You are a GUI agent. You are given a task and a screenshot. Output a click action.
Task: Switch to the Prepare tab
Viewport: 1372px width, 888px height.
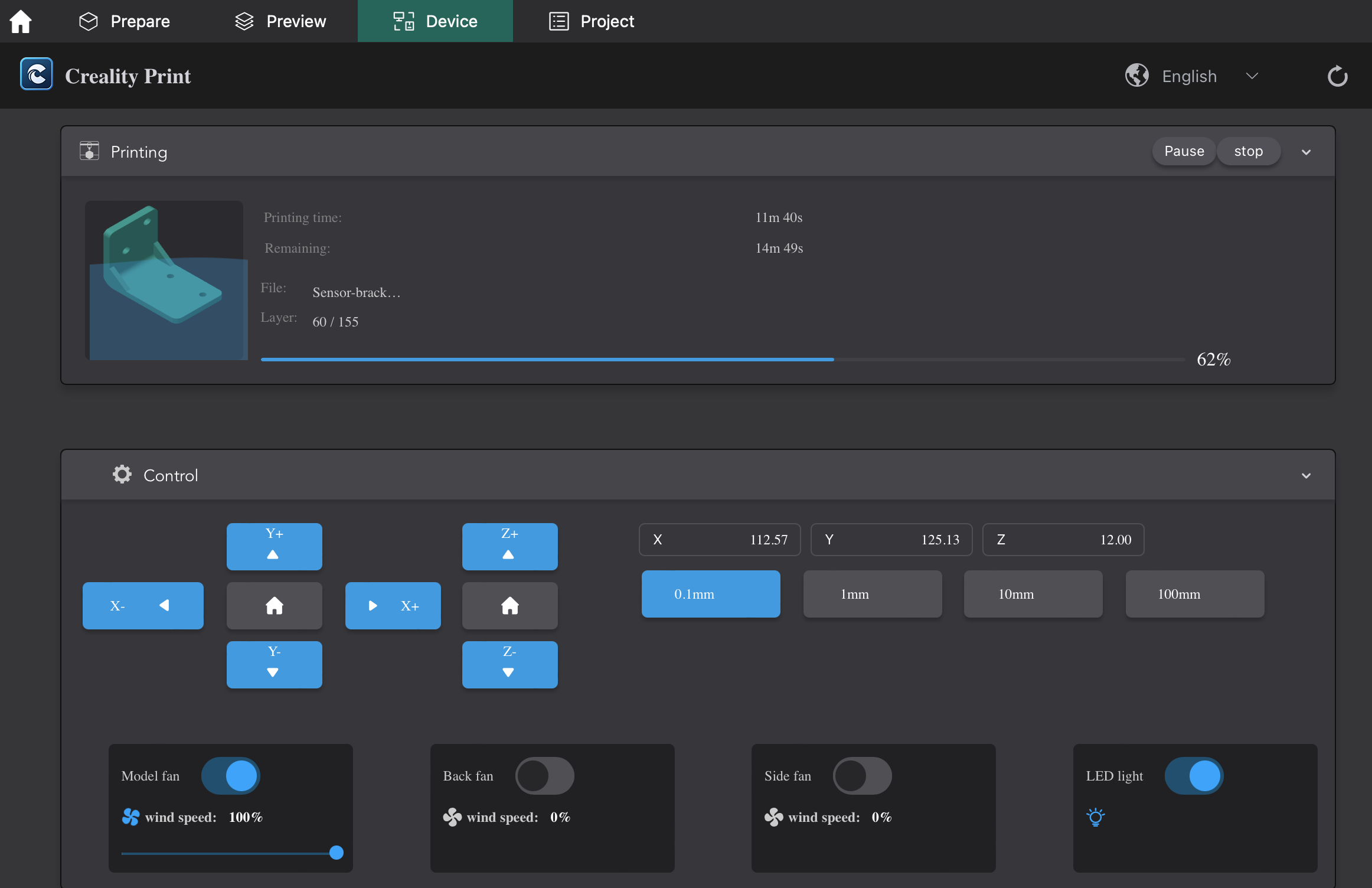point(125,21)
